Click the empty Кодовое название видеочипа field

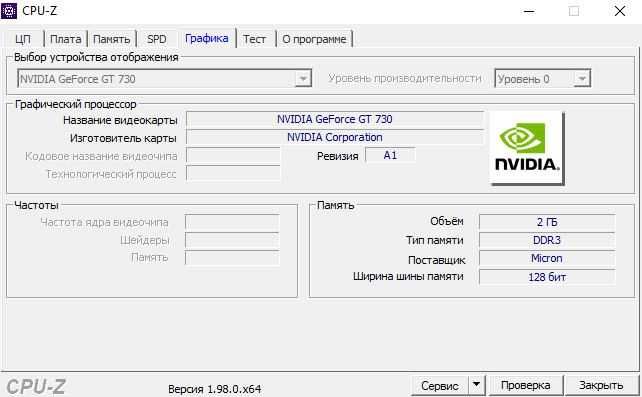coord(233,156)
